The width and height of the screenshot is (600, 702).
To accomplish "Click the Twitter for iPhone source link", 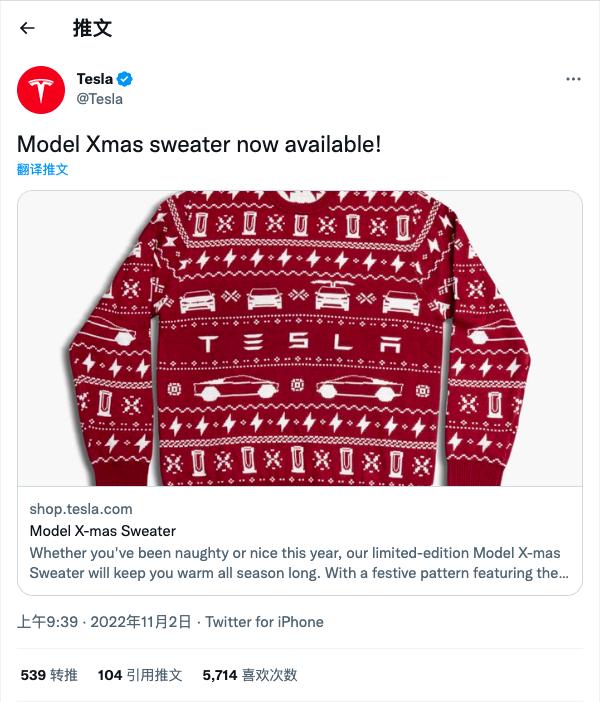I will pyautogui.click(x=265, y=621).
